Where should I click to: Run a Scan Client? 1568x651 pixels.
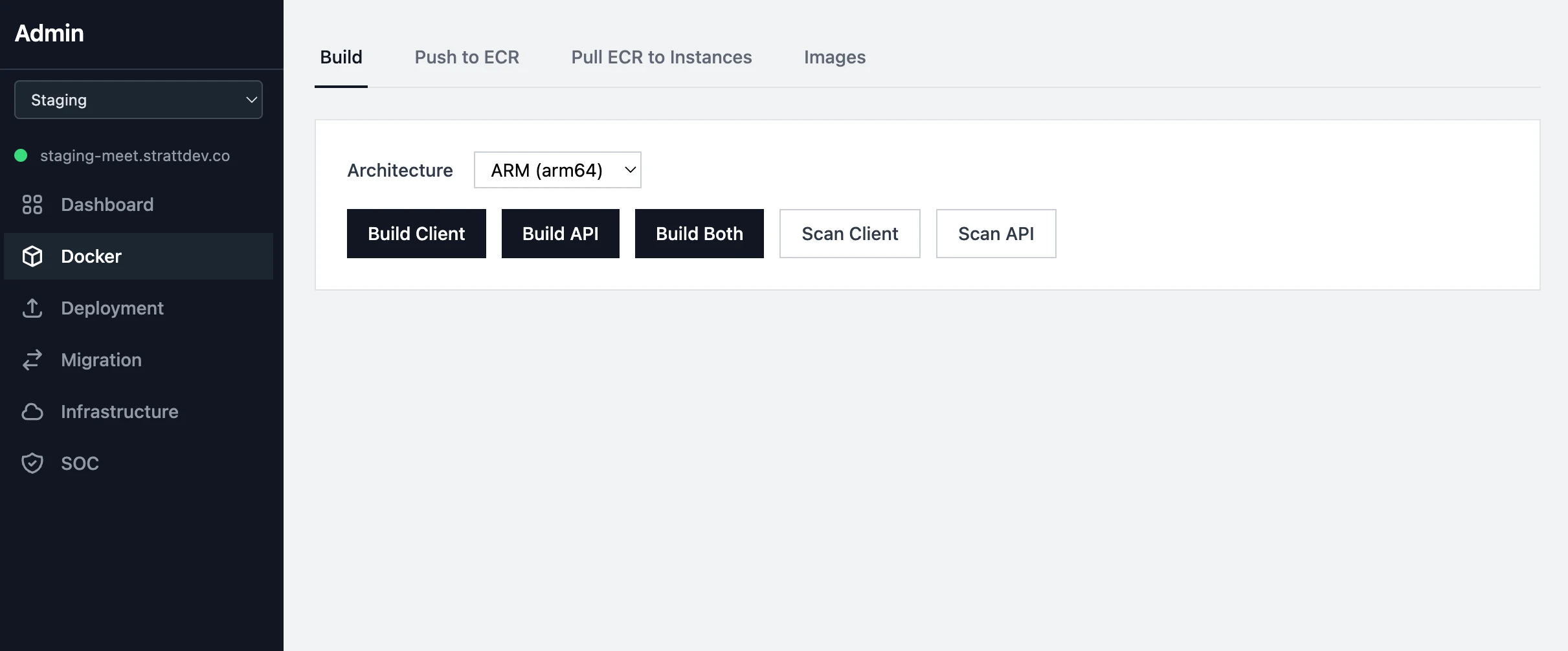(x=849, y=234)
